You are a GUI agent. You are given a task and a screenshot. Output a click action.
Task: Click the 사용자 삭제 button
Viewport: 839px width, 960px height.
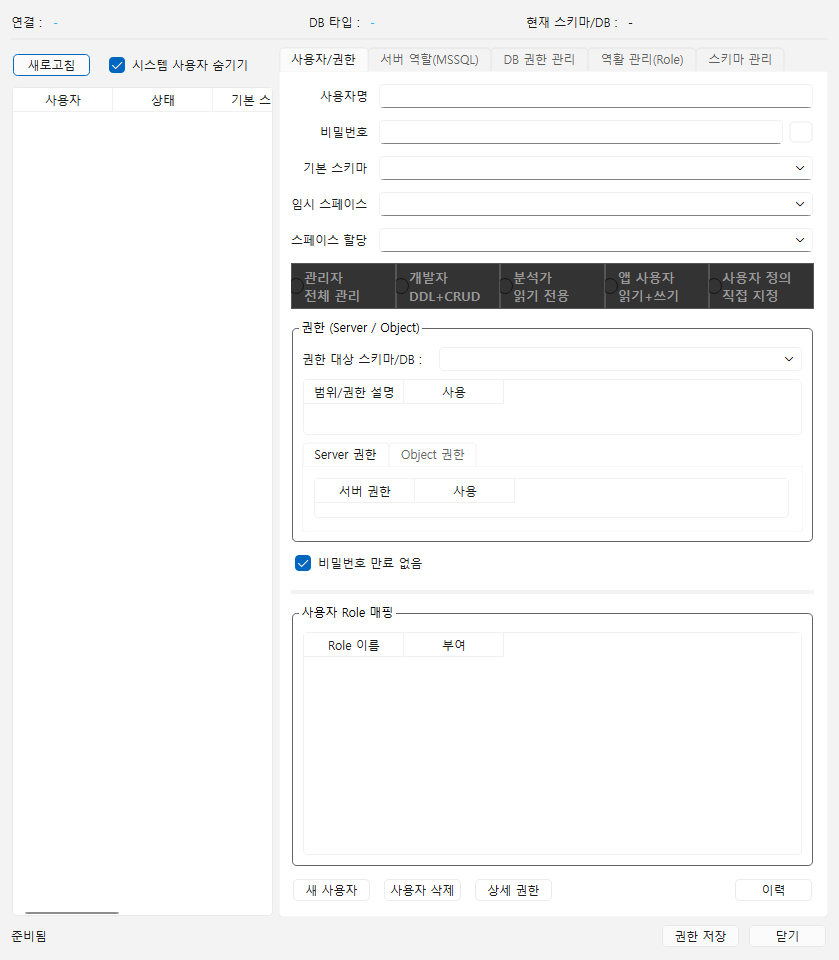(422, 890)
